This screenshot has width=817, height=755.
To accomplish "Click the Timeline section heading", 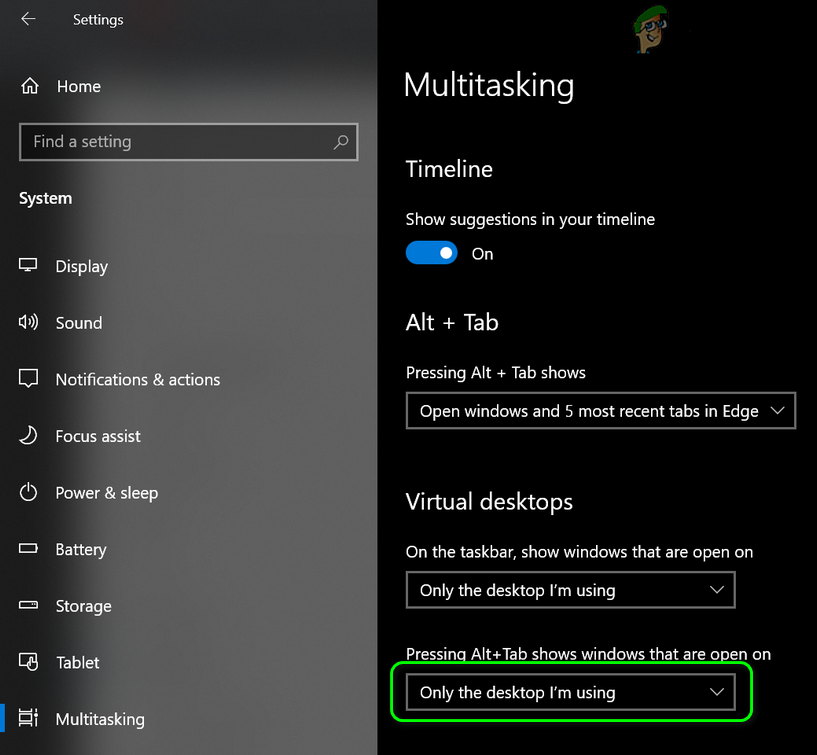I will [449, 169].
